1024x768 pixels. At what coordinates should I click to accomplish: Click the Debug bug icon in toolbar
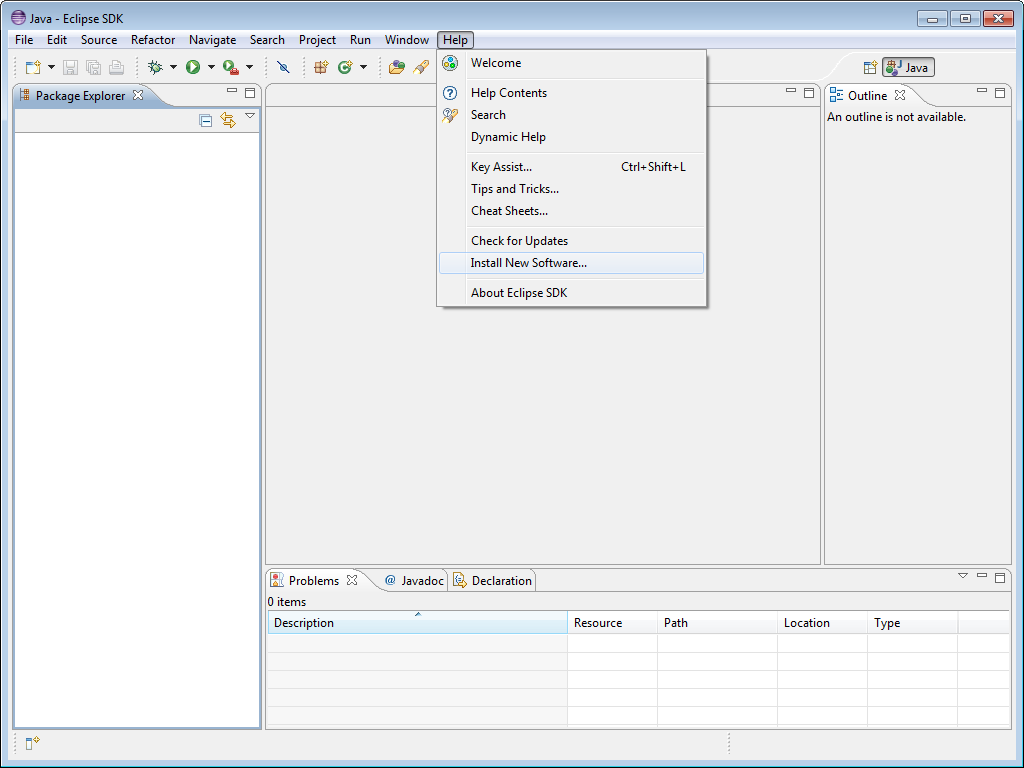(155, 67)
